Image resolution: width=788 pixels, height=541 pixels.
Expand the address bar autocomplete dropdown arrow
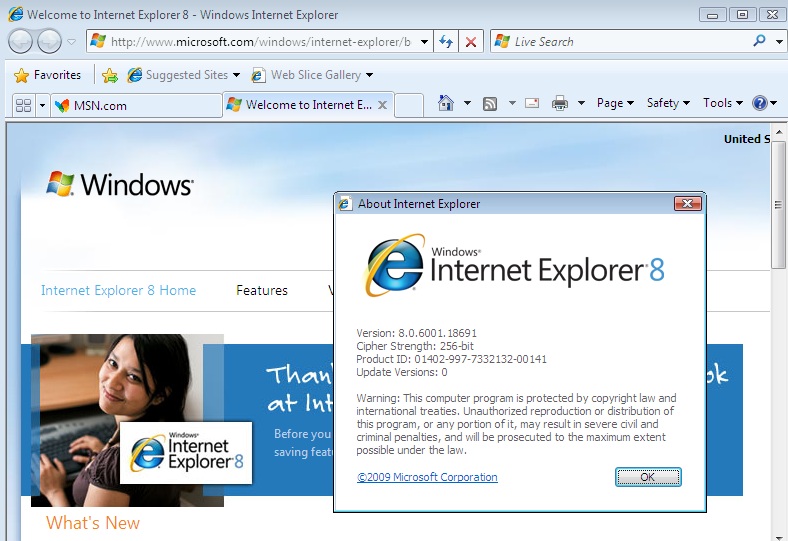pos(425,42)
